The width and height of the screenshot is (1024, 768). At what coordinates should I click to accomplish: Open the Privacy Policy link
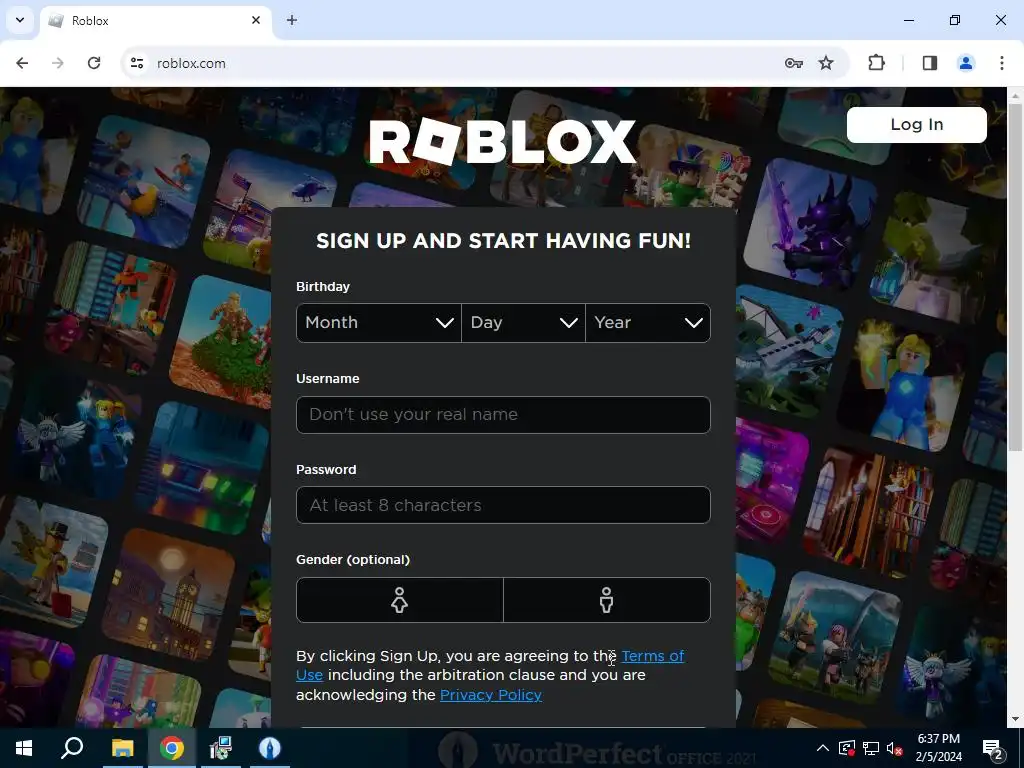coord(490,695)
